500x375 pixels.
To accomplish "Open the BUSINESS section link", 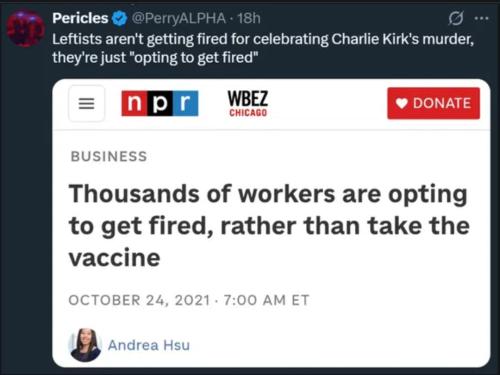I will [x=109, y=156].
